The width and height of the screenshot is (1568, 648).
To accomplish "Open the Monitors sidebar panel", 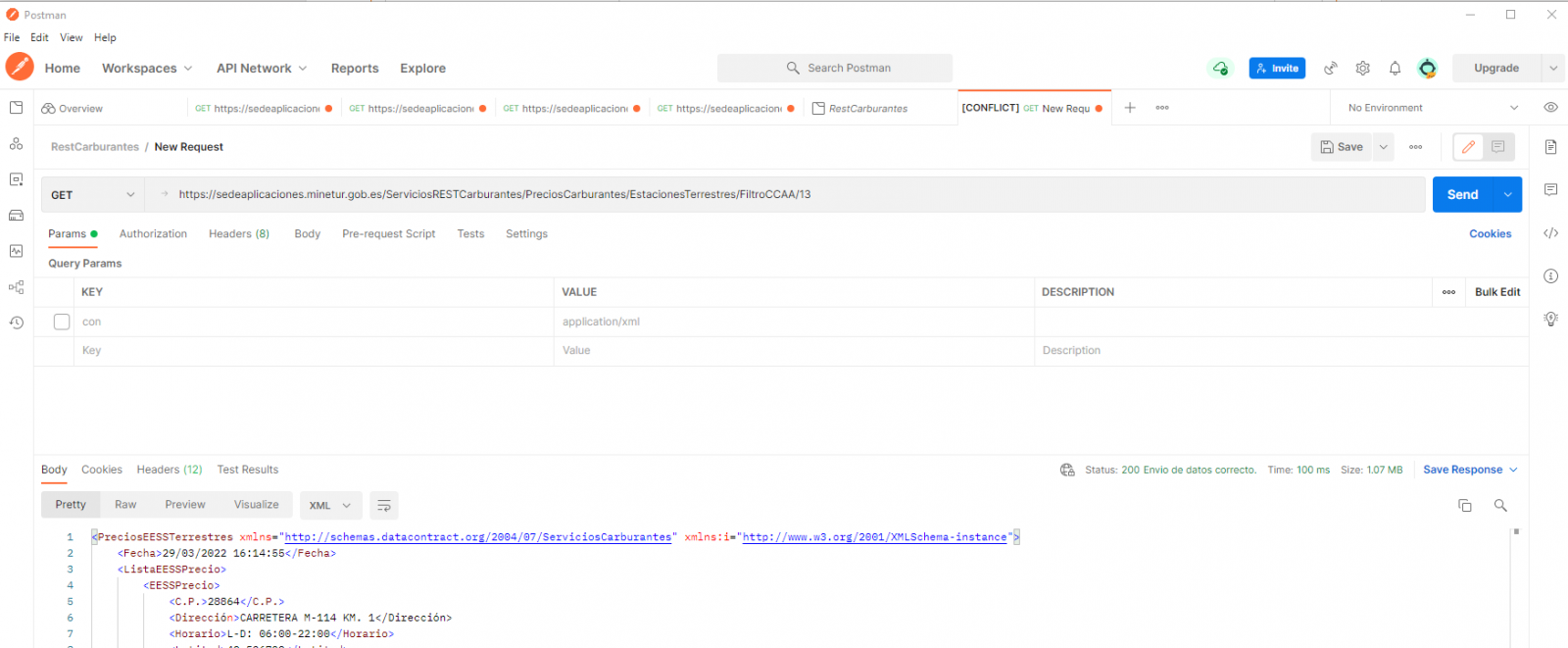I will [x=16, y=251].
